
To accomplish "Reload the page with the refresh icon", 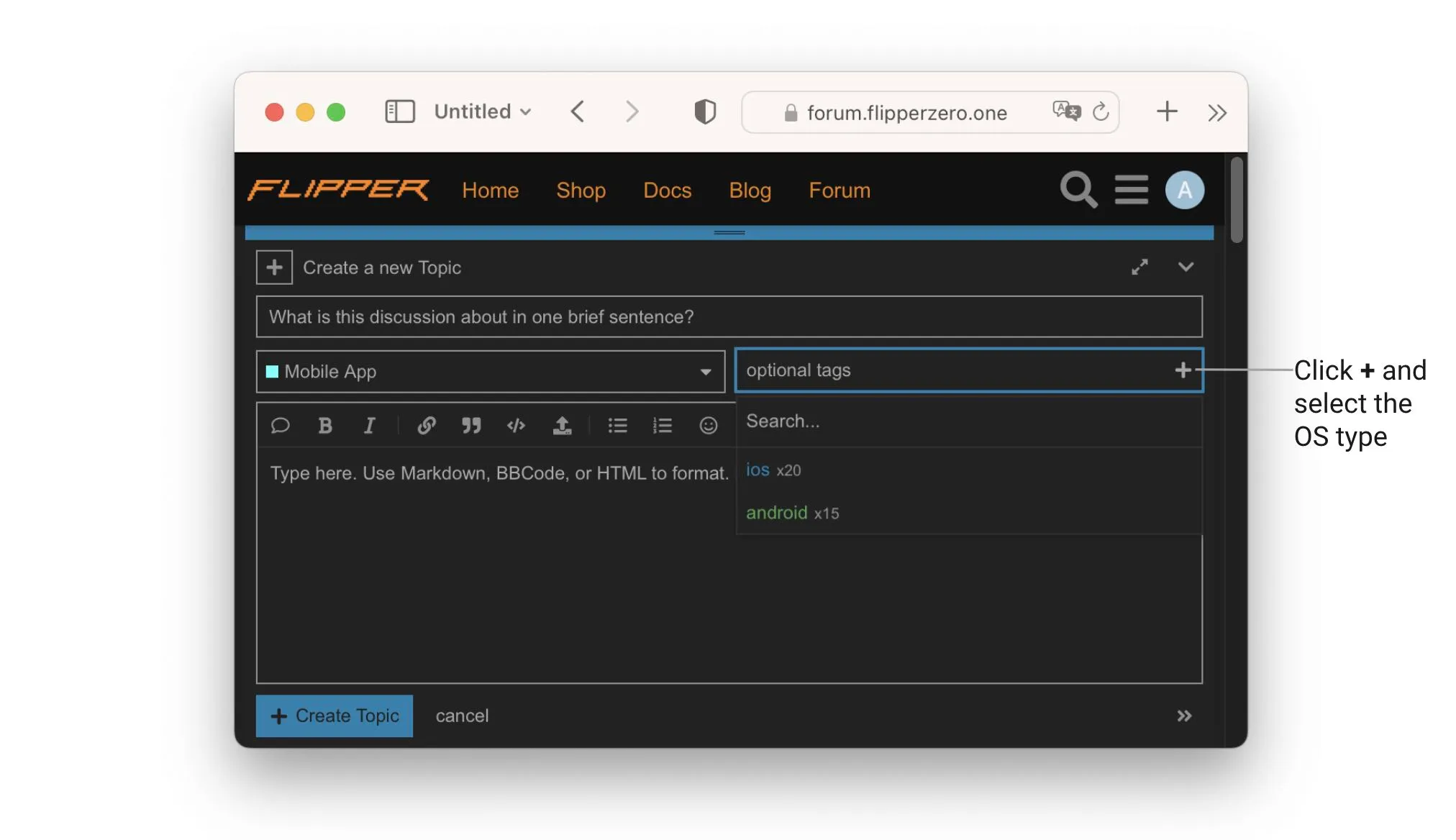I will coord(1101,111).
